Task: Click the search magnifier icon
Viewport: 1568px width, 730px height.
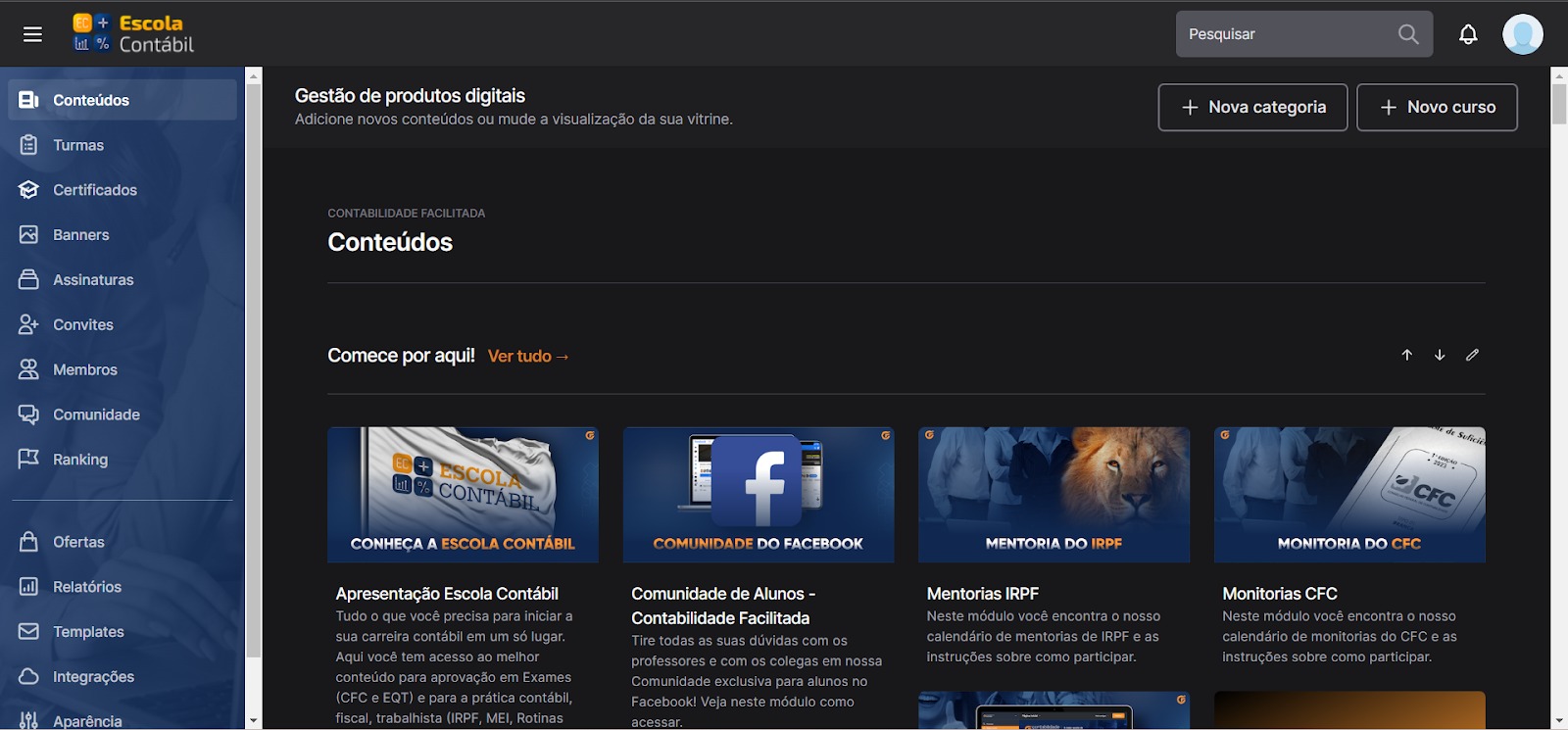Action: pyautogui.click(x=1408, y=34)
